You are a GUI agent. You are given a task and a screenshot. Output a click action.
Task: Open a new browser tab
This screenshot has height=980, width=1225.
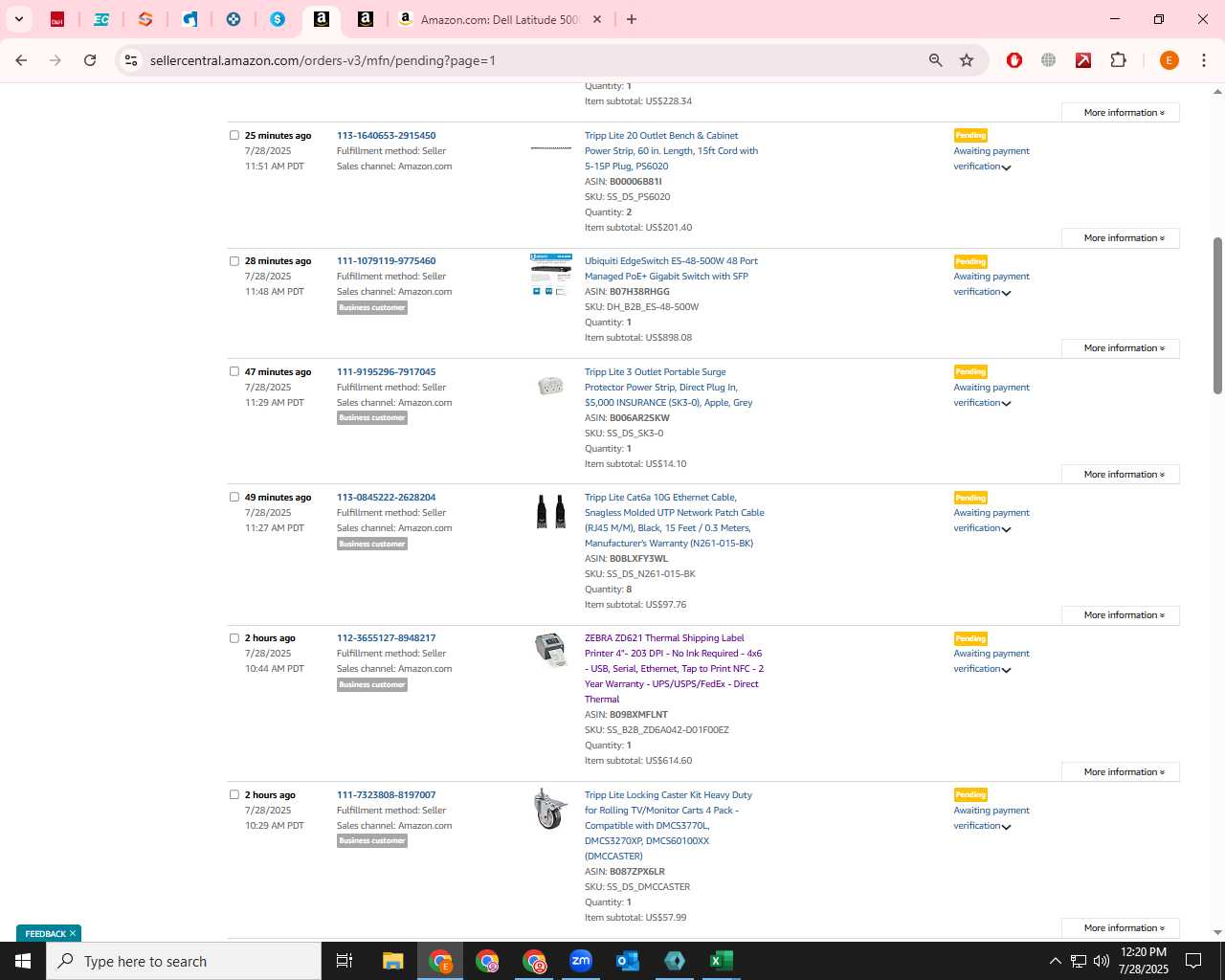coord(632,19)
